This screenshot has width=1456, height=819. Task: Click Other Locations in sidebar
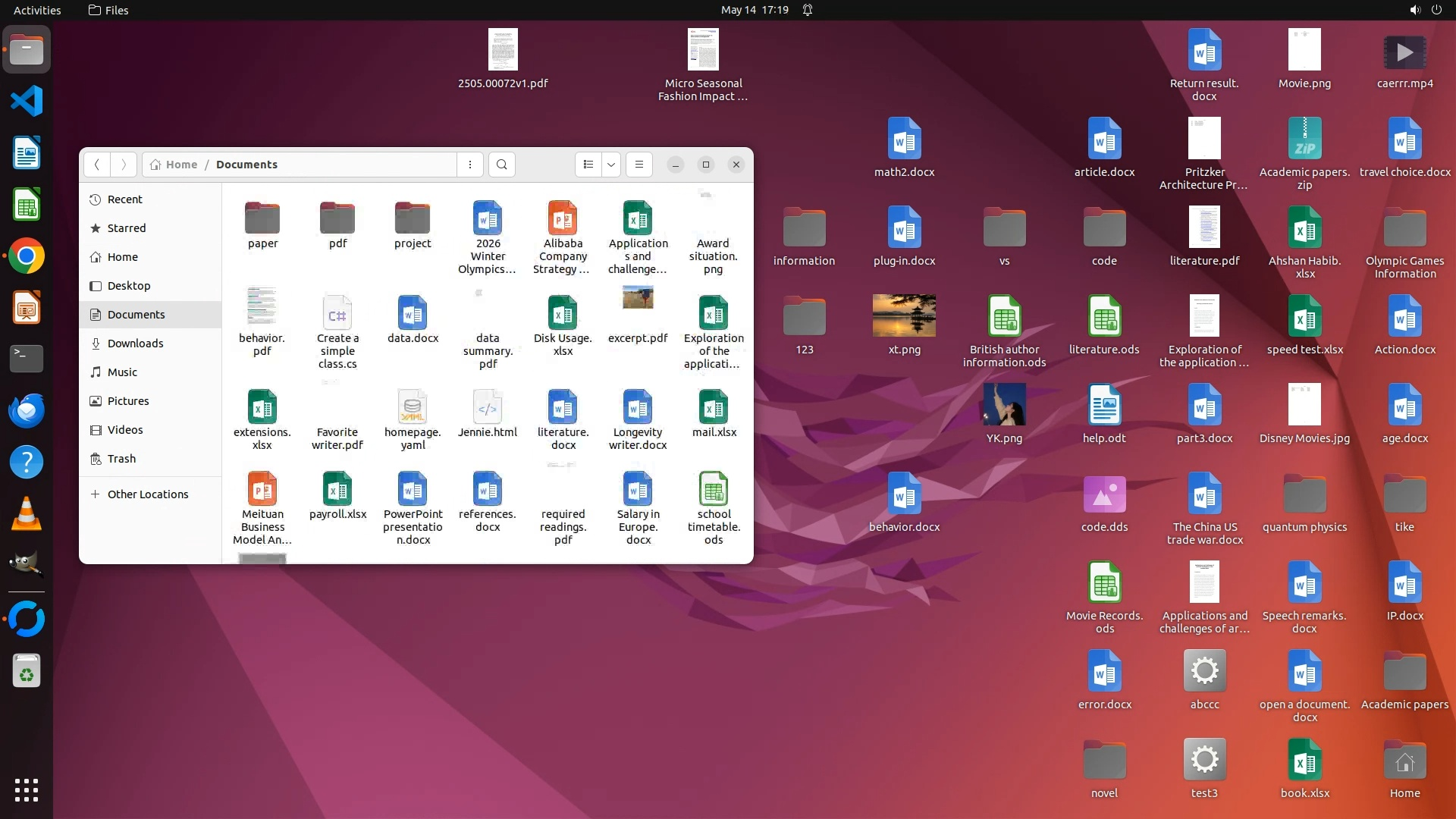pyautogui.click(x=147, y=494)
